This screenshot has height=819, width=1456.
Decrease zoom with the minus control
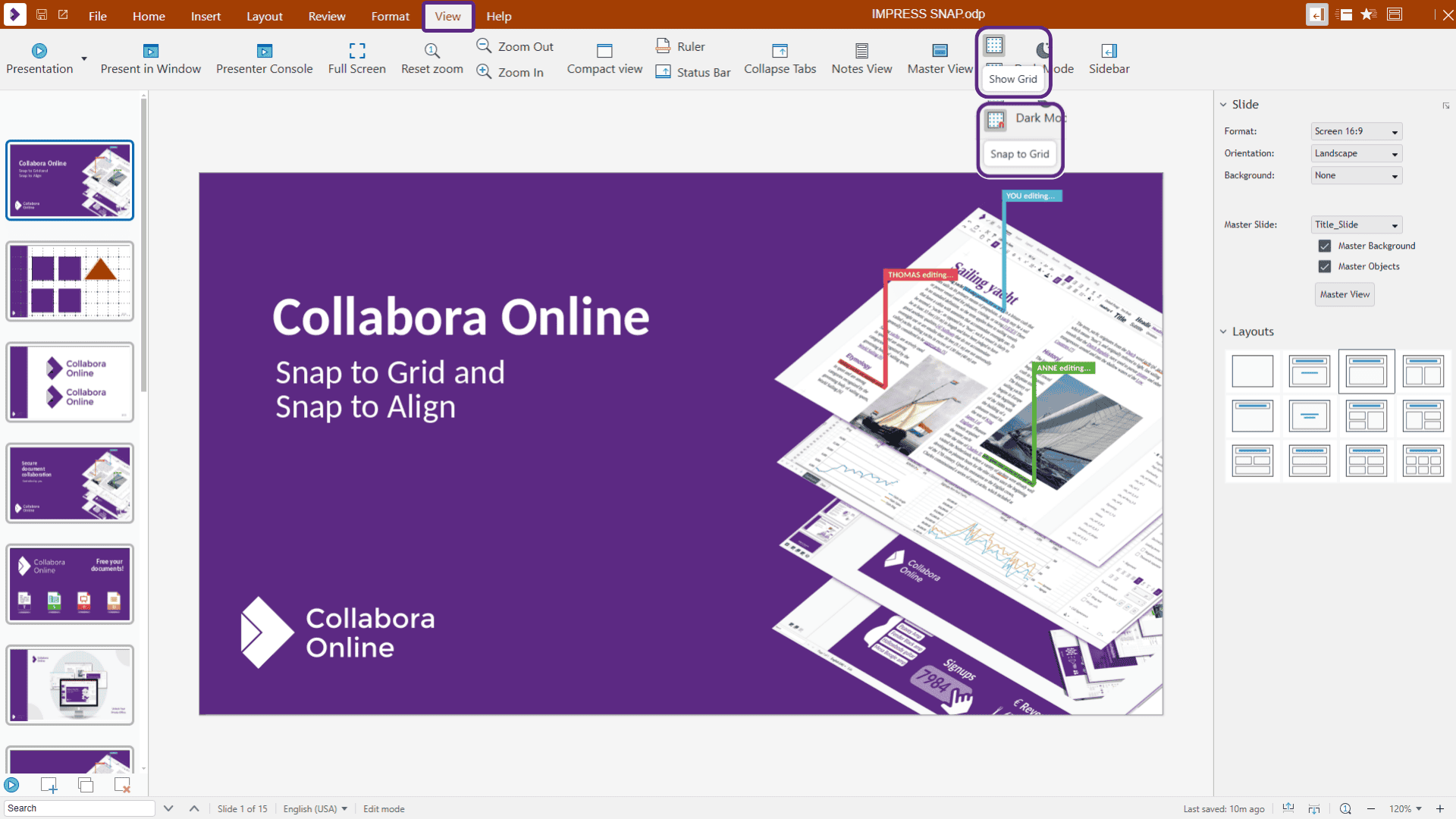pyautogui.click(x=1372, y=808)
